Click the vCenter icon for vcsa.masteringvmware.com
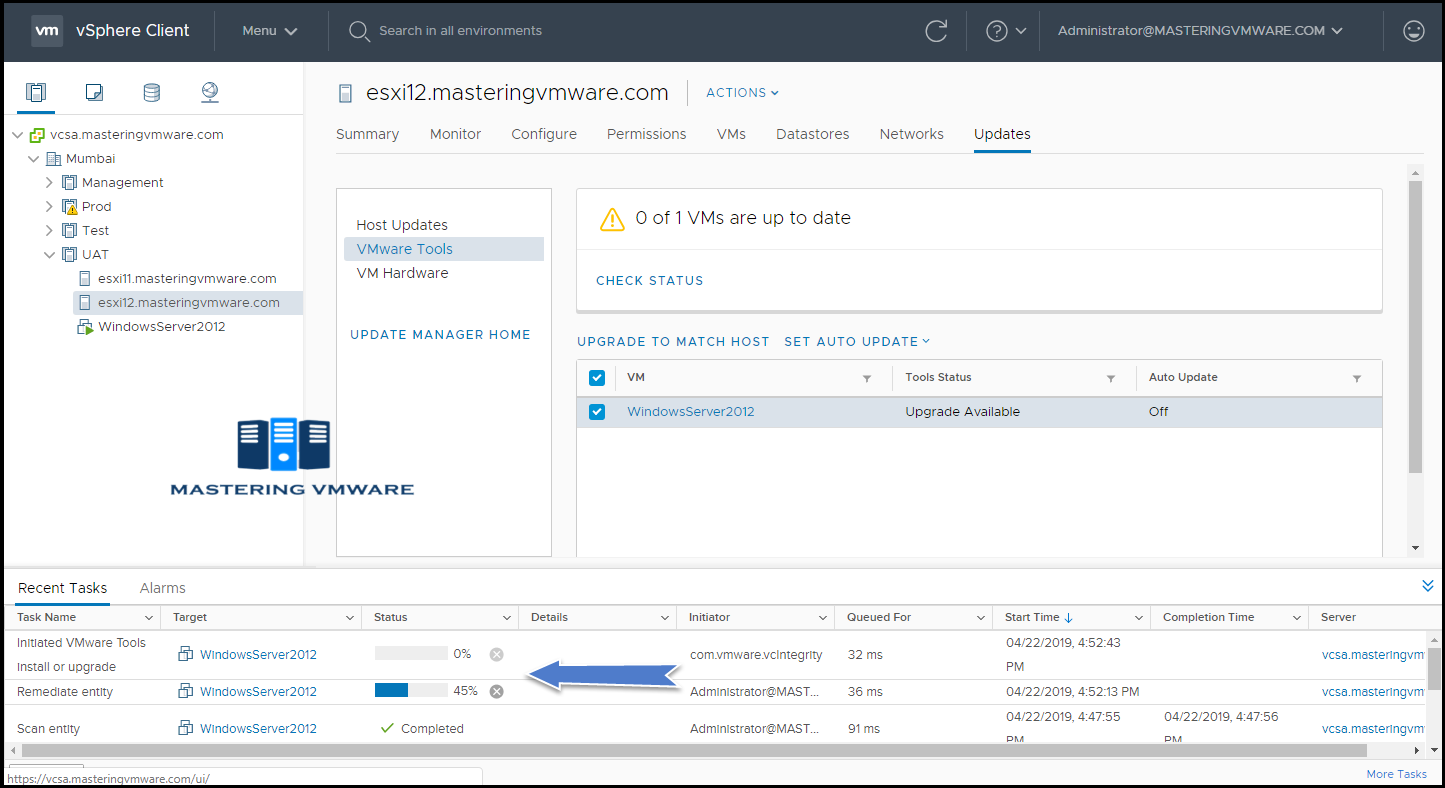1445x788 pixels. pos(37,135)
